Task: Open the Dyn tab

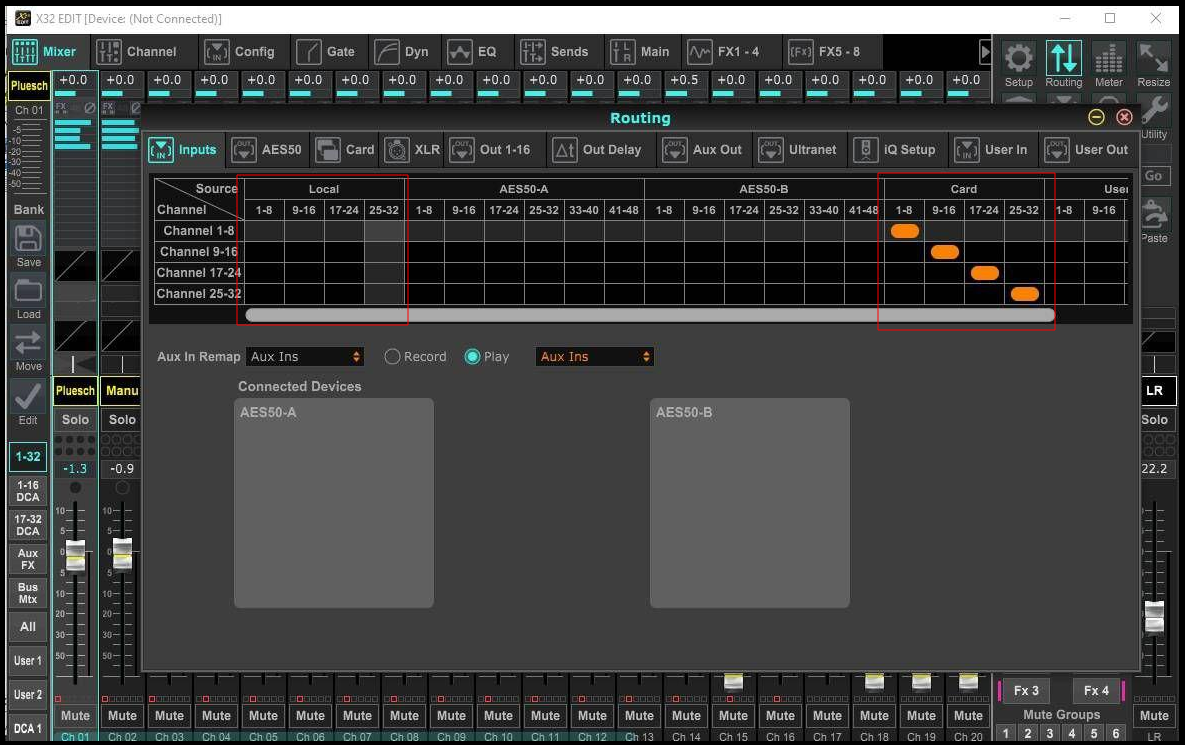Action: pos(403,52)
